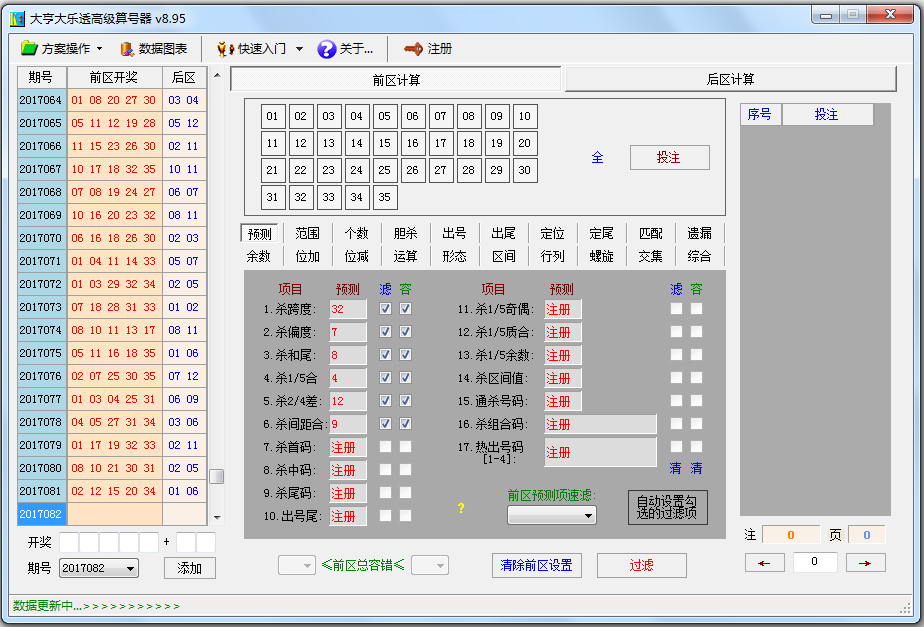Click the 序号 column header
924x627 pixels.
click(x=761, y=114)
